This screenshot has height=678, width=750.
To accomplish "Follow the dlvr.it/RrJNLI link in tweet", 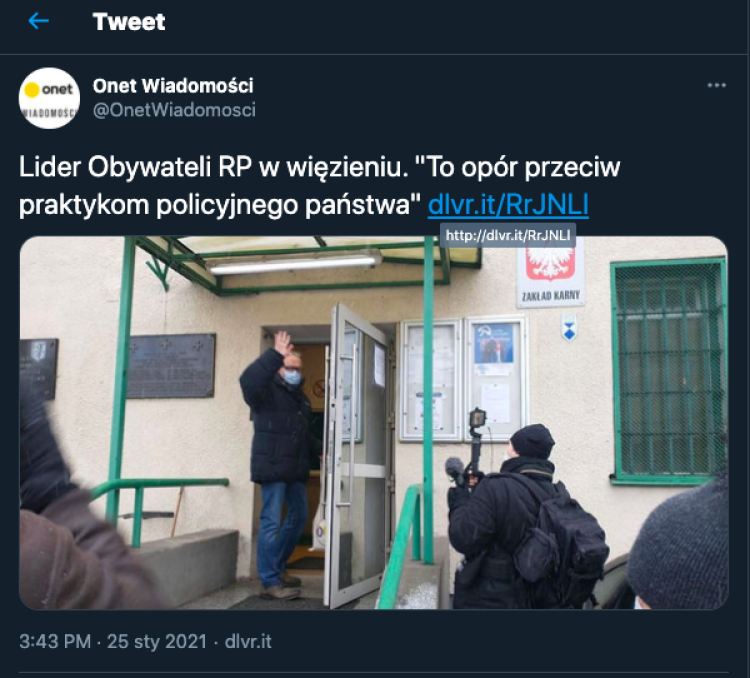I will pyautogui.click(x=508, y=205).
